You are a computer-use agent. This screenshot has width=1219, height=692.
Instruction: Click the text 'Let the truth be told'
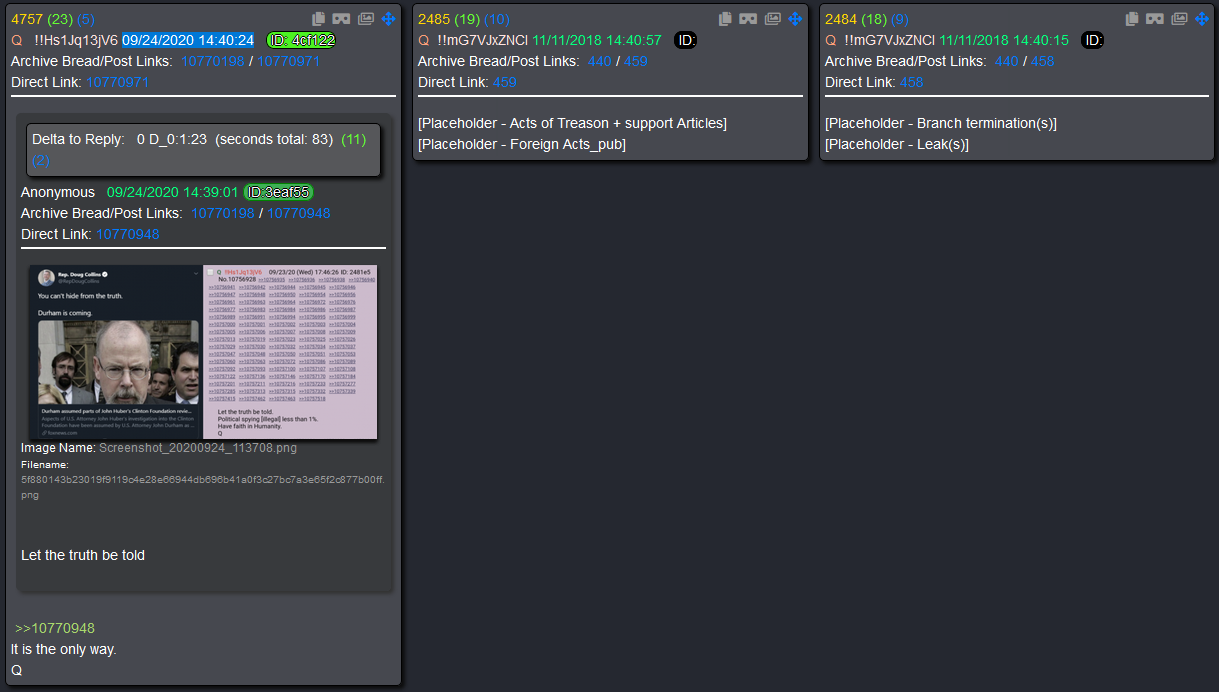(83, 555)
